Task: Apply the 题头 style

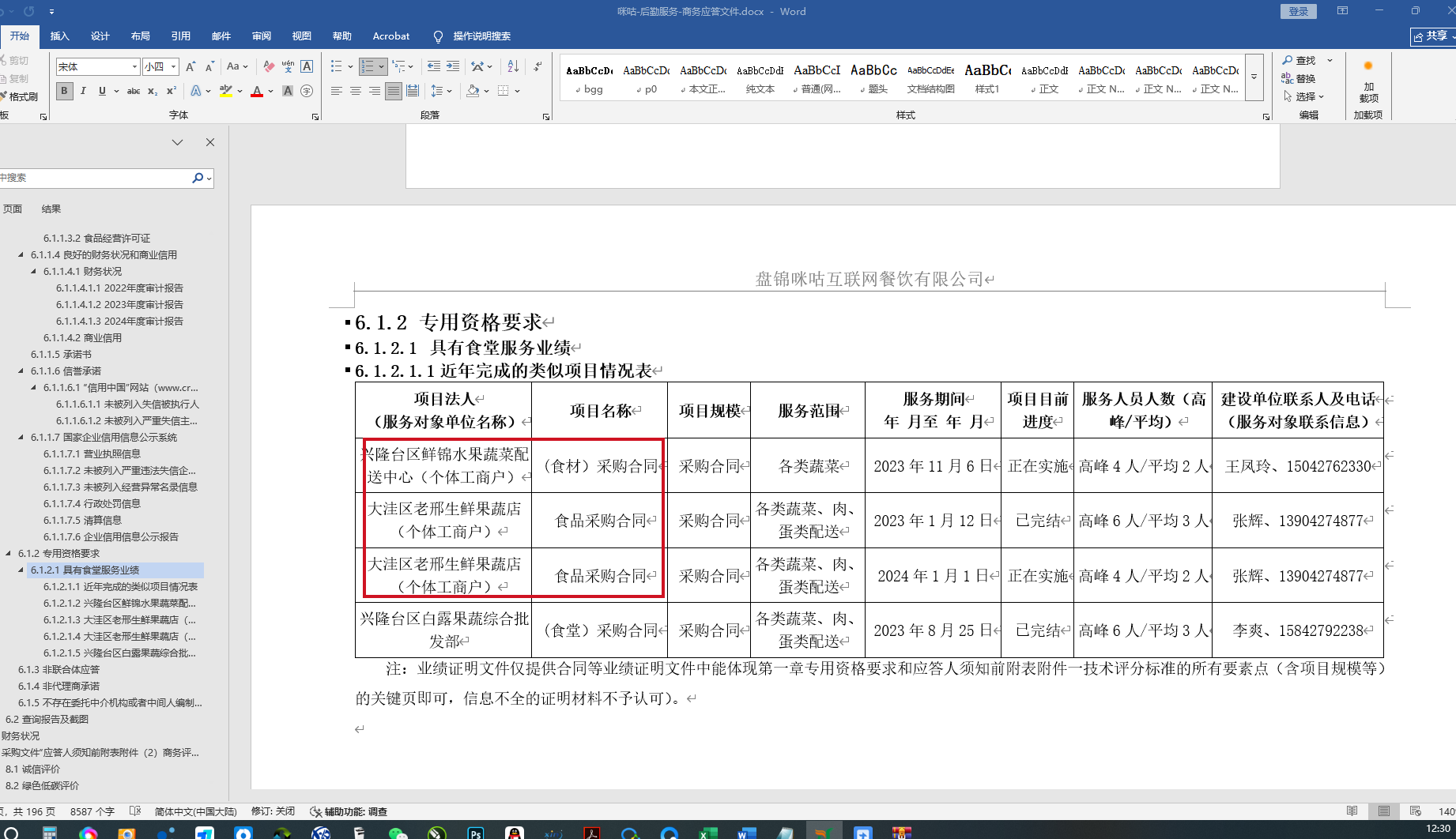Action: pyautogui.click(x=873, y=77)
